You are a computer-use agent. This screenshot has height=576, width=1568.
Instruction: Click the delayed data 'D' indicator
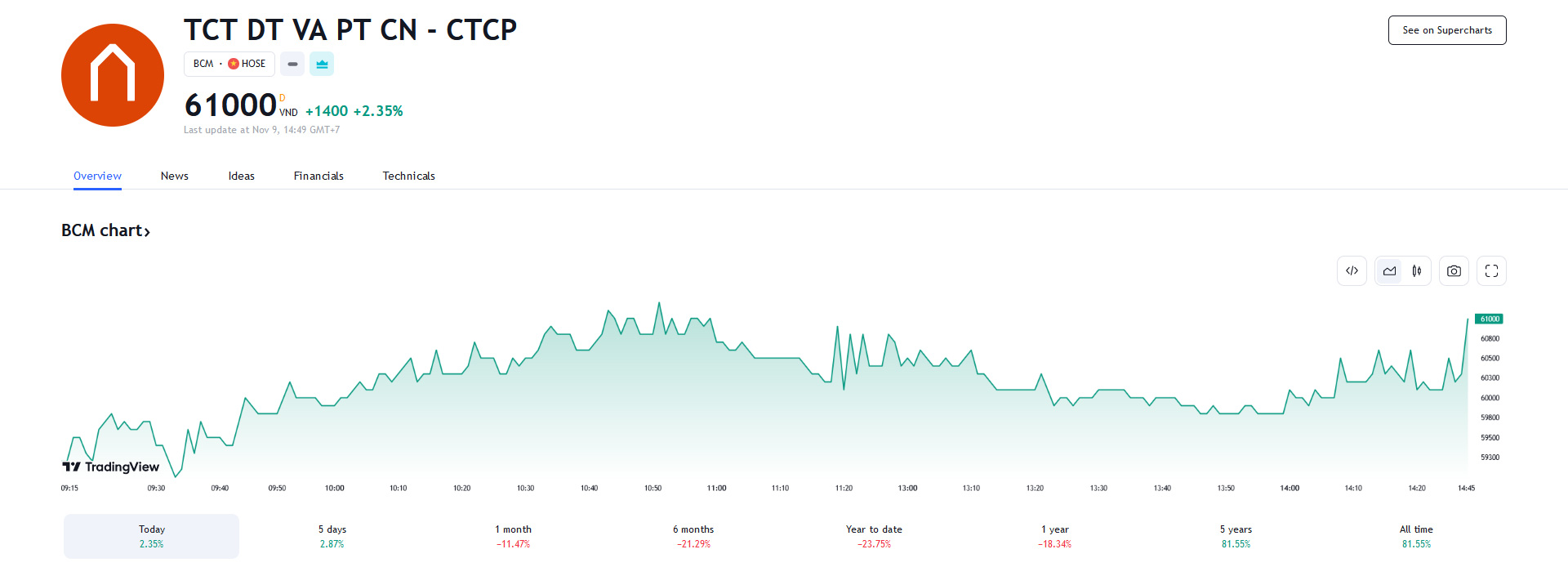(283, 98)
